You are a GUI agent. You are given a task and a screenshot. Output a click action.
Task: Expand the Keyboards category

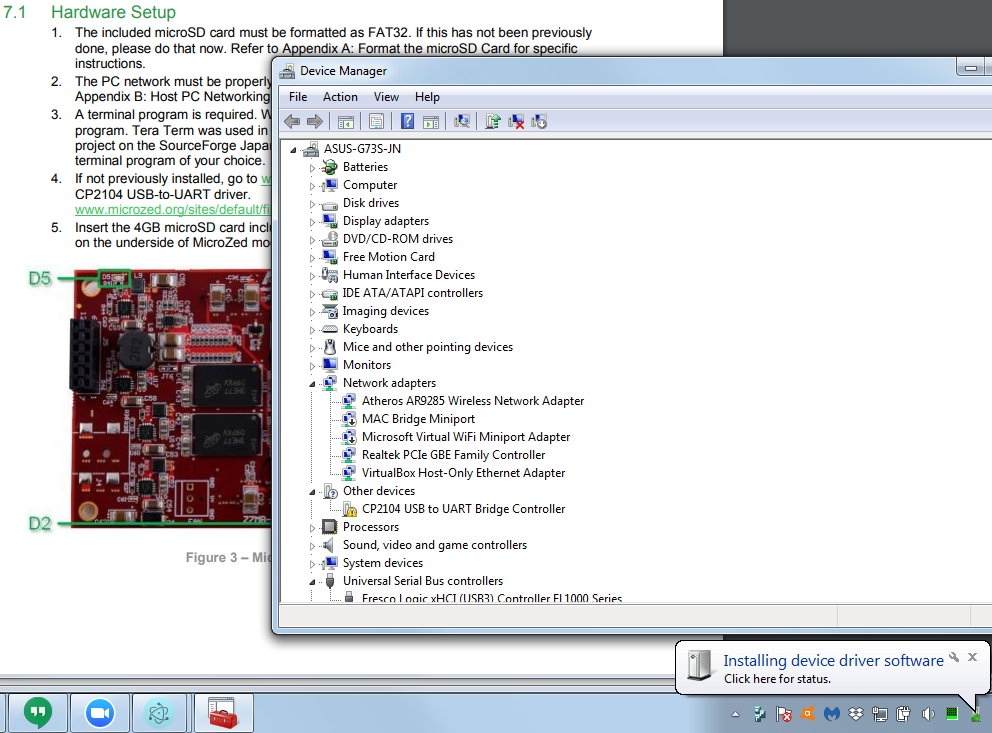(312, 330)
